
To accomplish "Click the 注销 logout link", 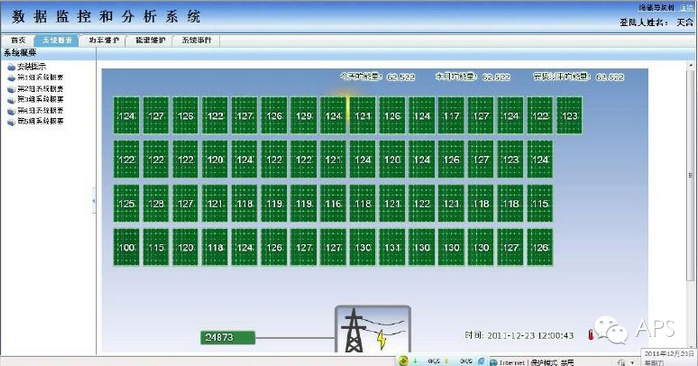I will (686, 8).
